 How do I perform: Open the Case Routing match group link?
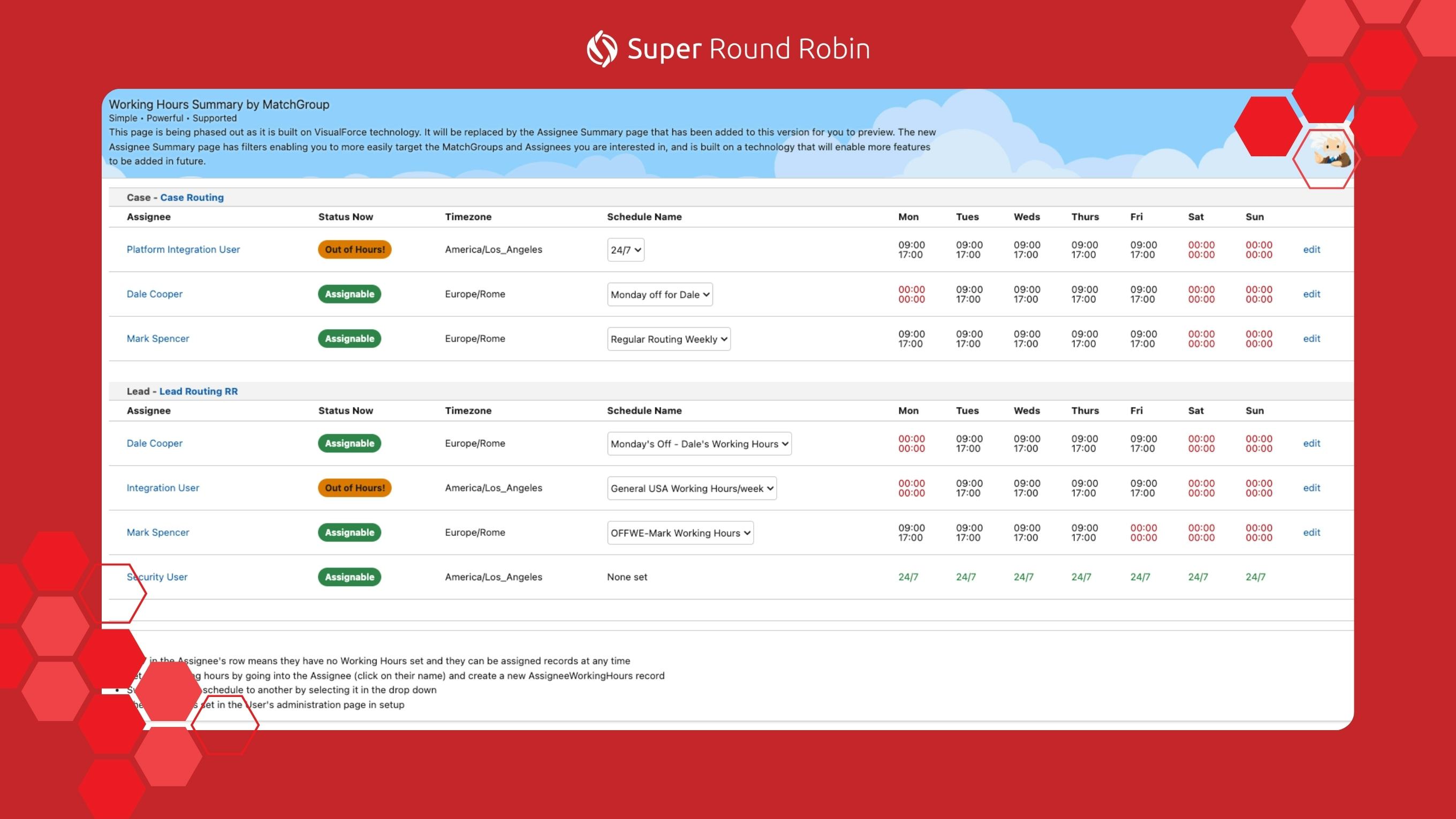tap(192, 198)
